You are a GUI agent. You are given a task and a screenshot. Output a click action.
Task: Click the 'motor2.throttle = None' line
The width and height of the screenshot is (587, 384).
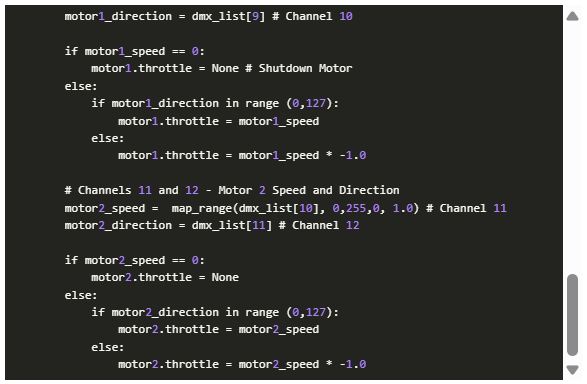click(x=165, y=277)
